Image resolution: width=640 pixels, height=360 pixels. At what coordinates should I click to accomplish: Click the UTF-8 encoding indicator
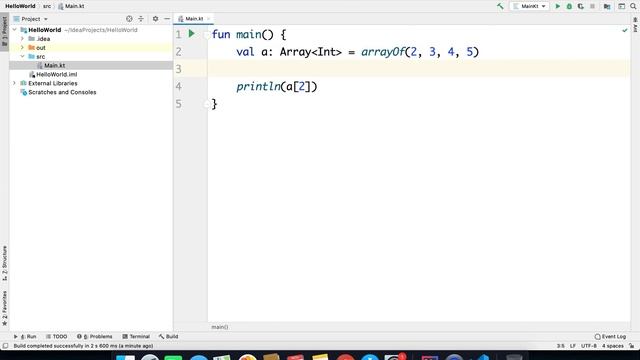click(589, 346)
